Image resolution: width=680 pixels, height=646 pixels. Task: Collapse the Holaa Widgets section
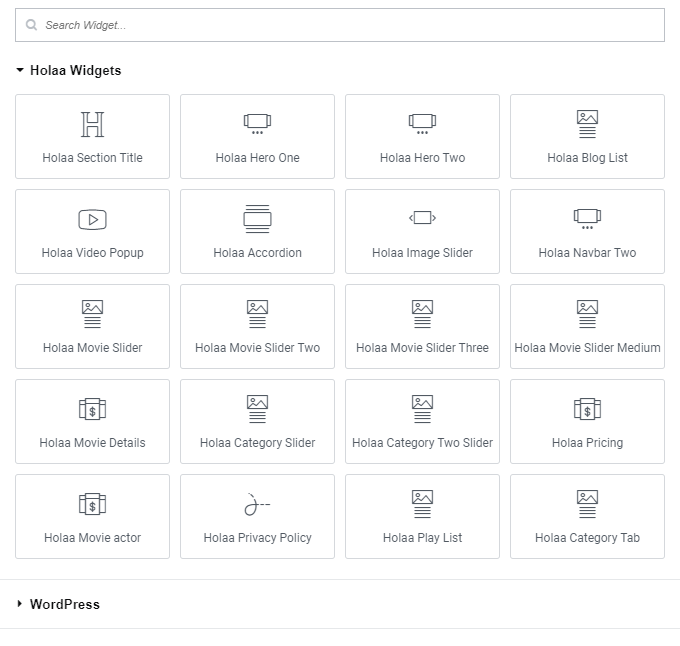(20, 71)
